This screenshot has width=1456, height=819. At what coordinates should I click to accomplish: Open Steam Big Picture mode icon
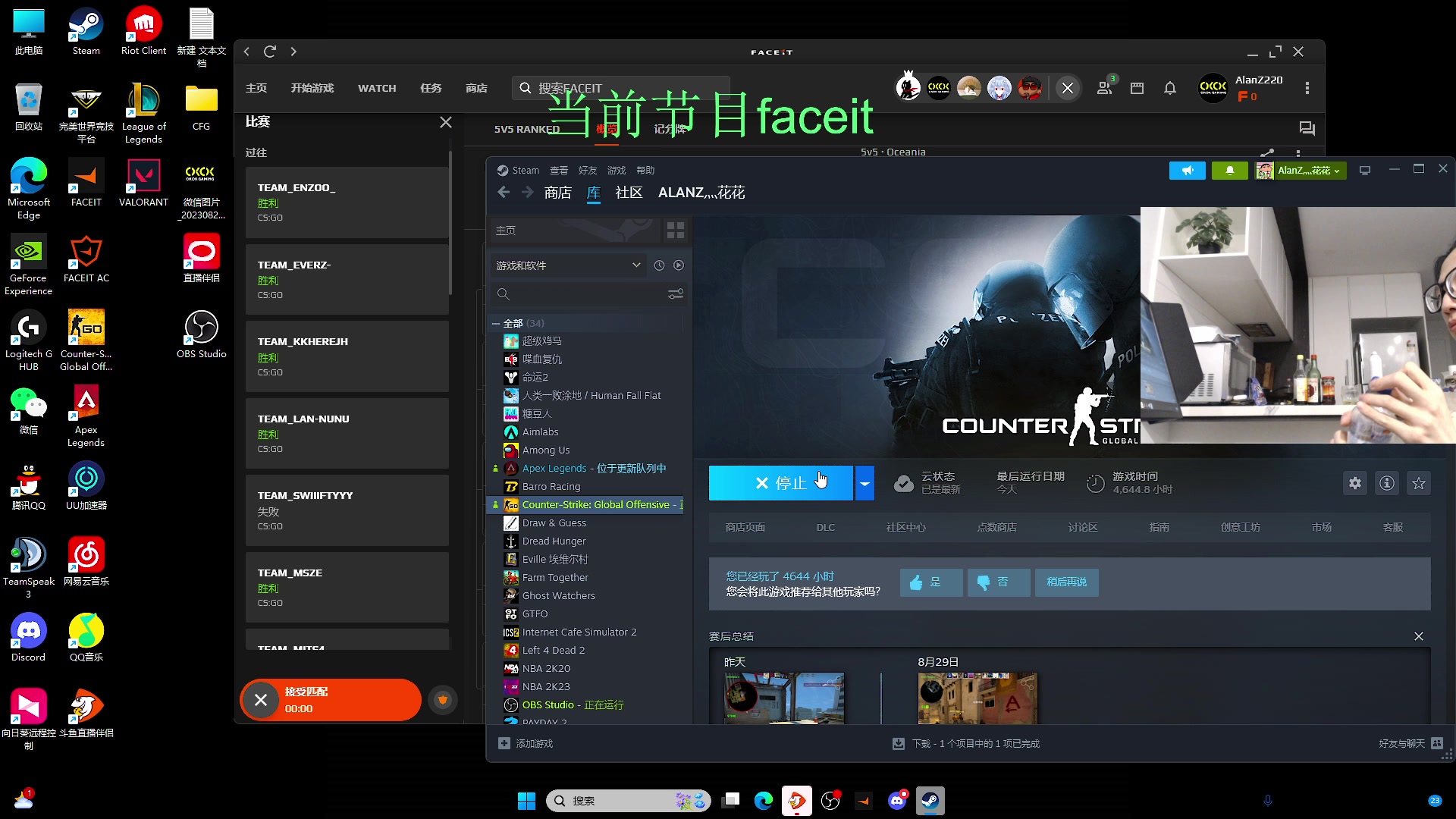(x=1365, y=170)
